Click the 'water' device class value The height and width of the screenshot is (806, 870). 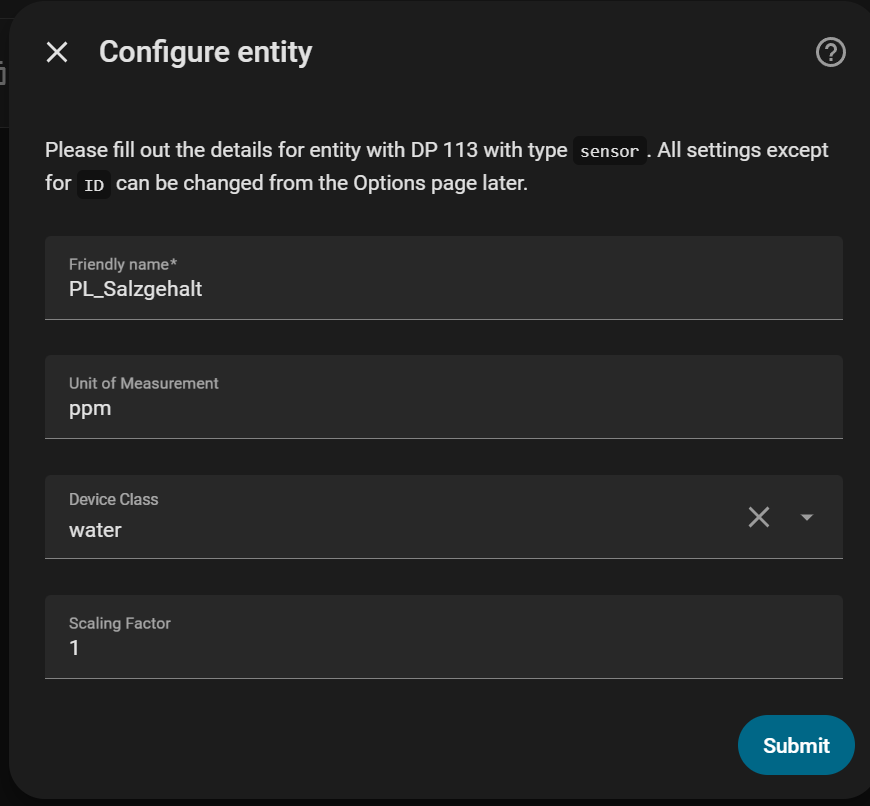95,530
